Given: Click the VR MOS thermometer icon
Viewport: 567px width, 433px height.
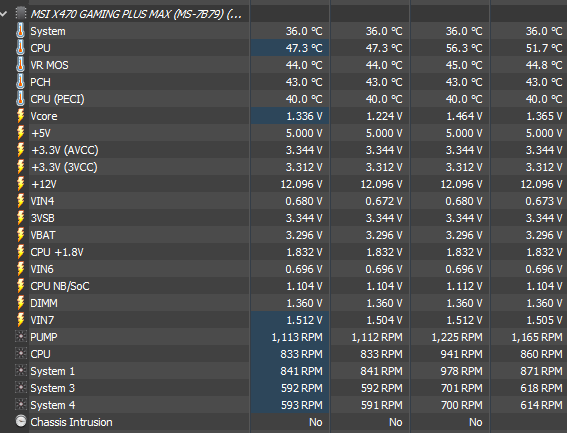Looking at the screenshot, I should point(21,65).
